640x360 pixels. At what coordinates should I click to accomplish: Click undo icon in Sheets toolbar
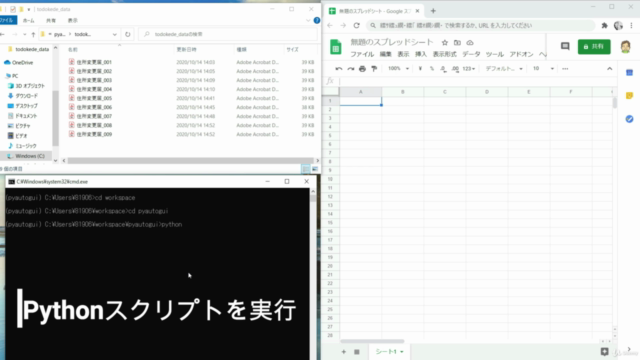339,69
